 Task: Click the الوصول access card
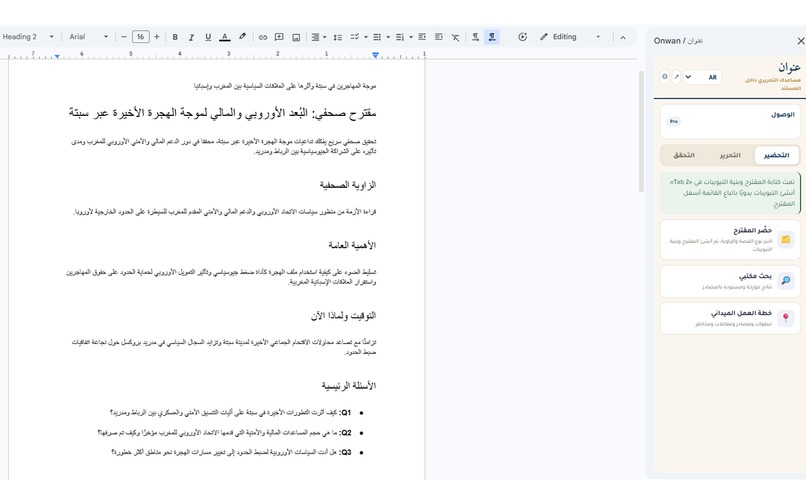pos(730,121)
